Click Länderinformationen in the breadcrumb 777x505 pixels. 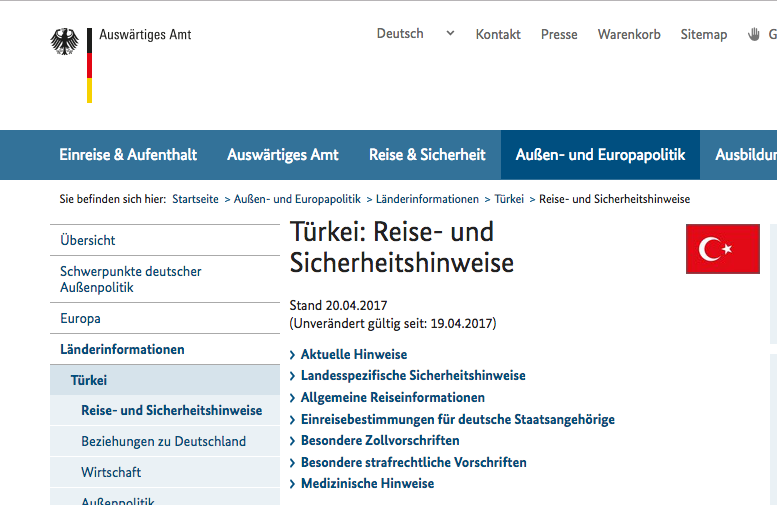(x=427, y=199)
